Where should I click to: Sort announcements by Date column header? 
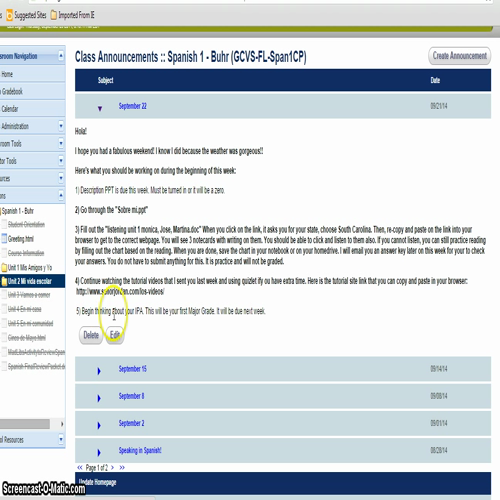(435, 80)
